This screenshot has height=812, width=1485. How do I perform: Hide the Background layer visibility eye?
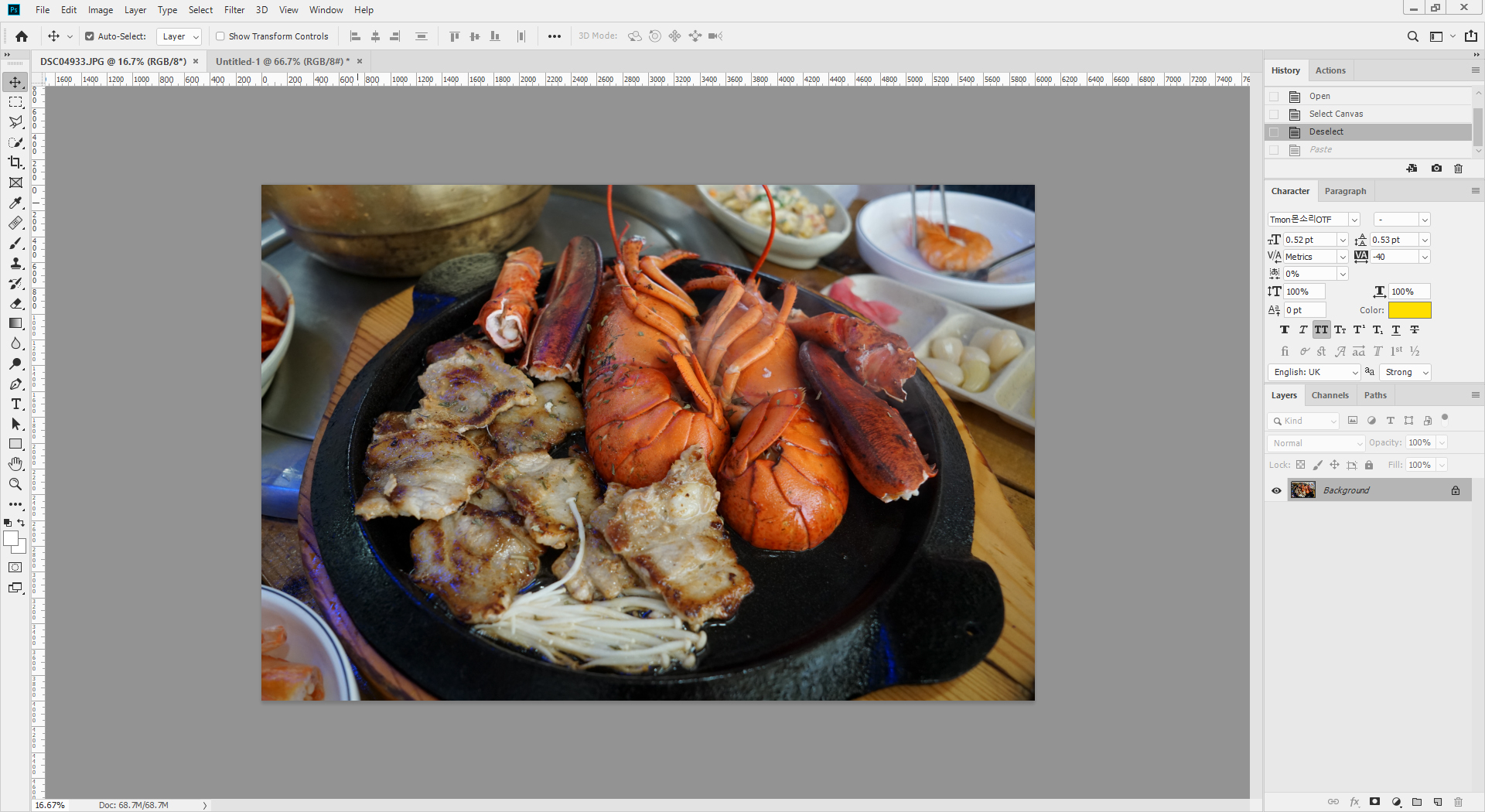click(x=1276, y=490)
